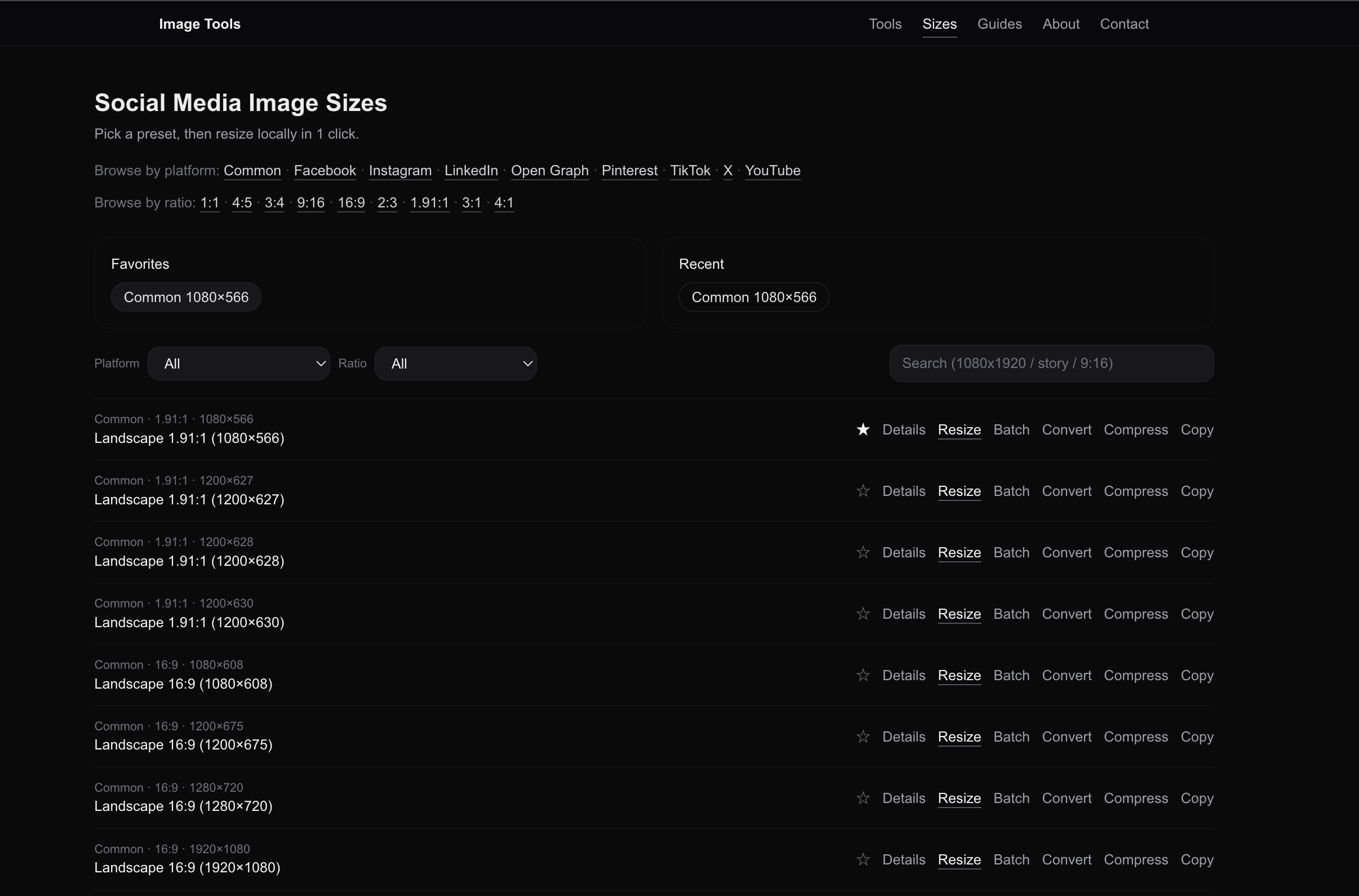This screenshot has width=1359, height=896.
Task: Star the Landscape 1.91:1 (1200×630) preset
Action: click(x=862, y=614)
